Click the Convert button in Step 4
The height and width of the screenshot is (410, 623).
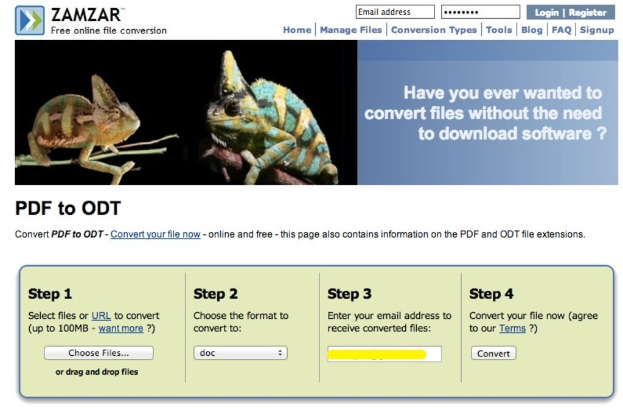(493, 353)
